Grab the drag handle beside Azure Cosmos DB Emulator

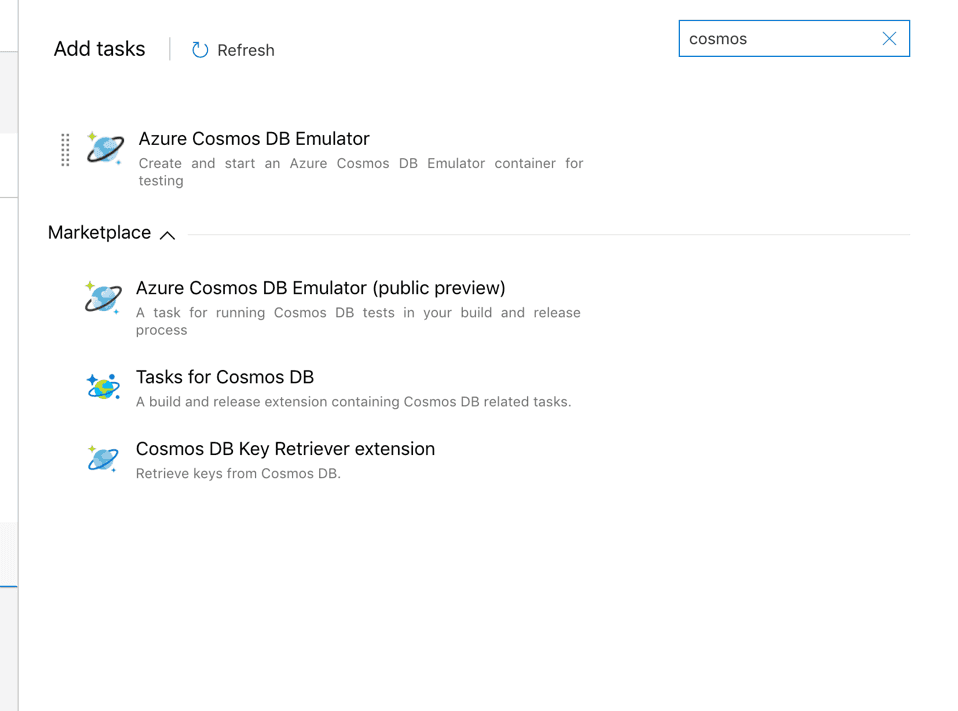[65, 150]
